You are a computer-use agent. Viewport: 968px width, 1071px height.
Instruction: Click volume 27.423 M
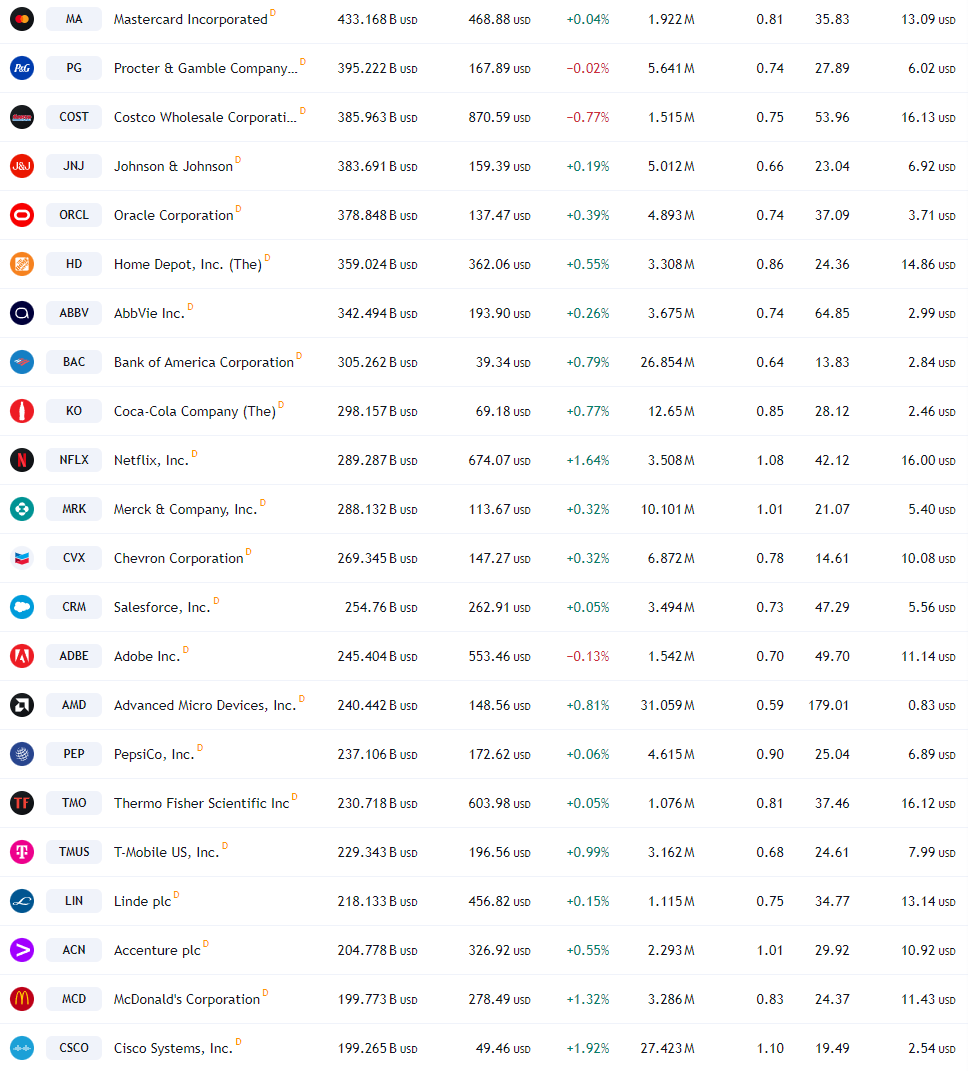(x=667, y=1048)
